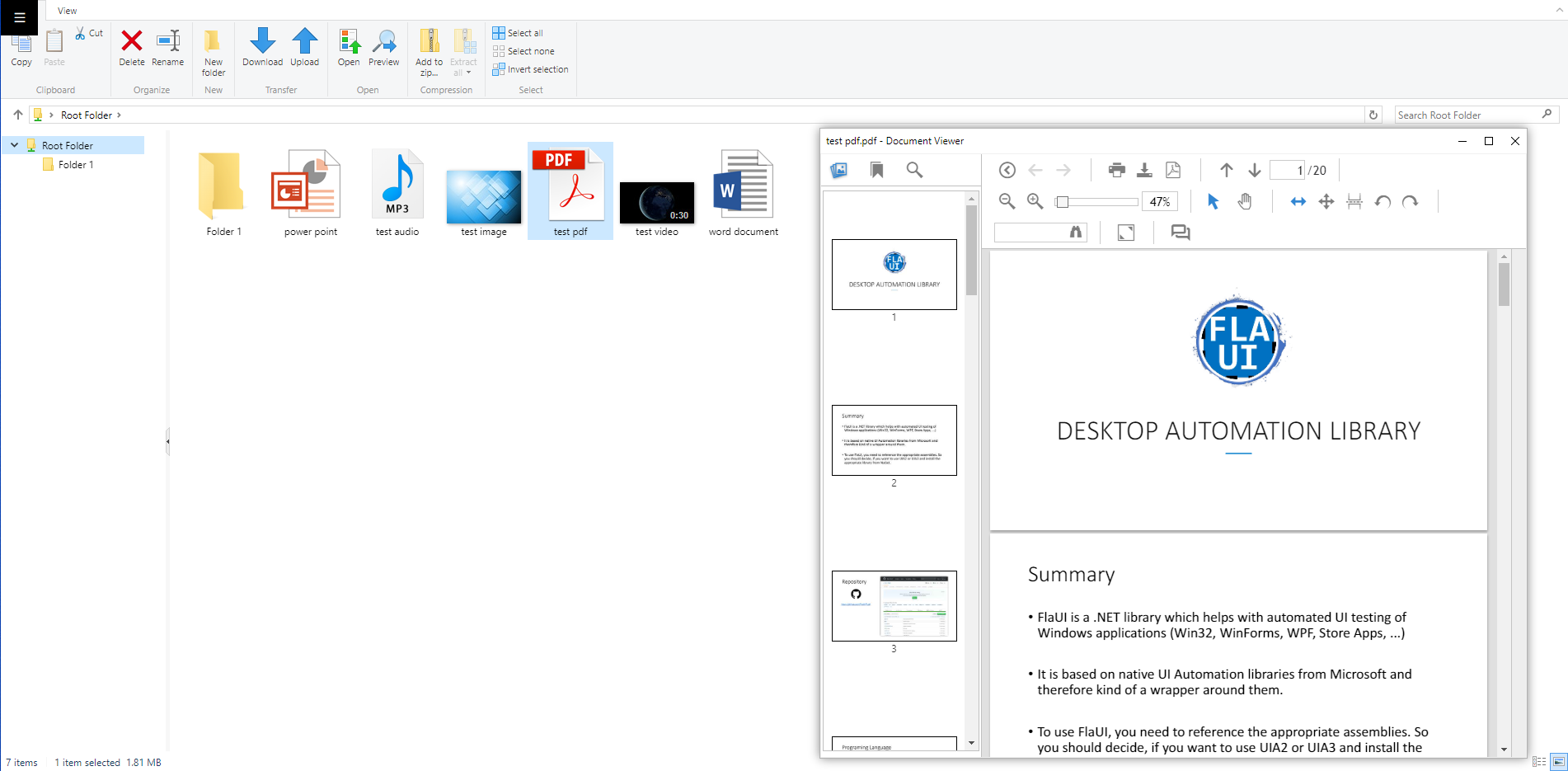Image resolution: width=1568 pixels, height=771 pixels.
Task: Select the Folder 1 item in file list
Action: pos(224,193)
